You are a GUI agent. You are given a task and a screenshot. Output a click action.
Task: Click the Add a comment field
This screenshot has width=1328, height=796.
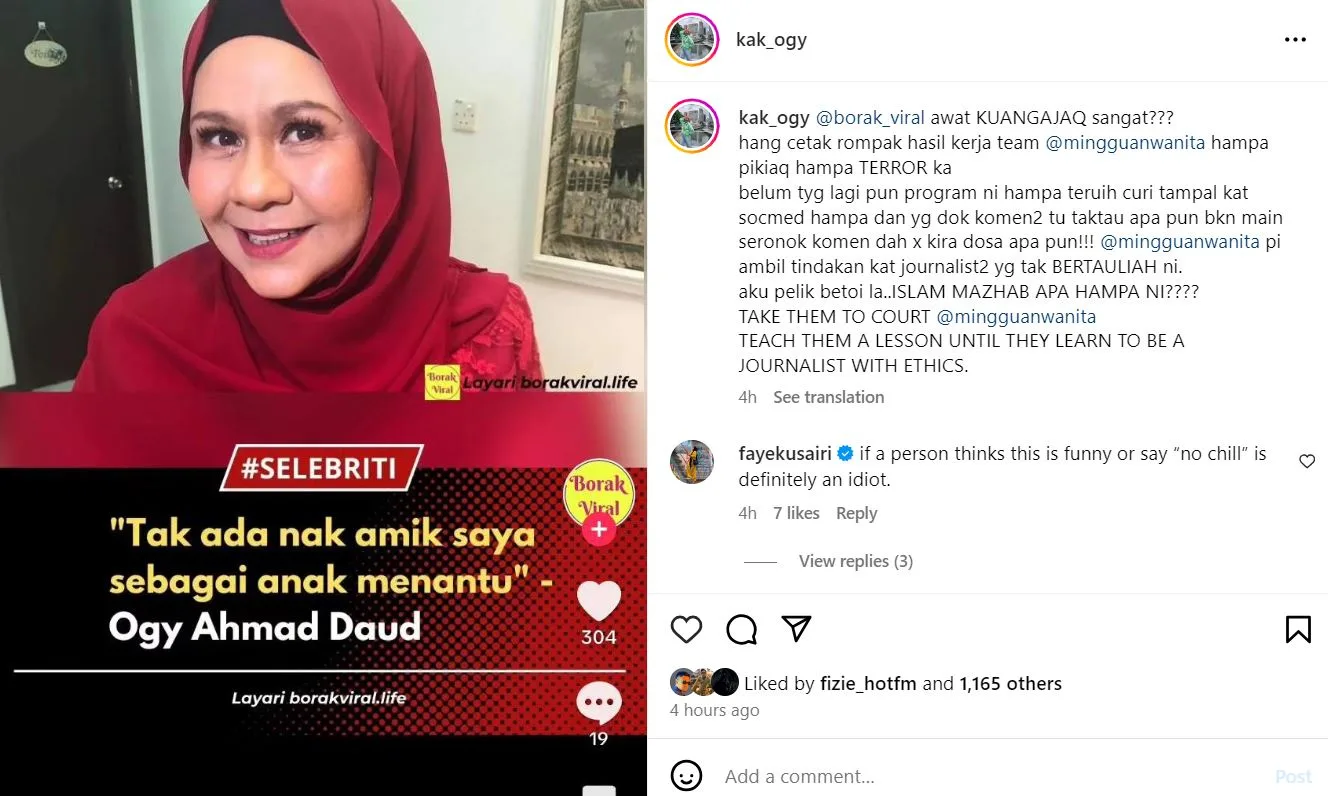(990, 776)
